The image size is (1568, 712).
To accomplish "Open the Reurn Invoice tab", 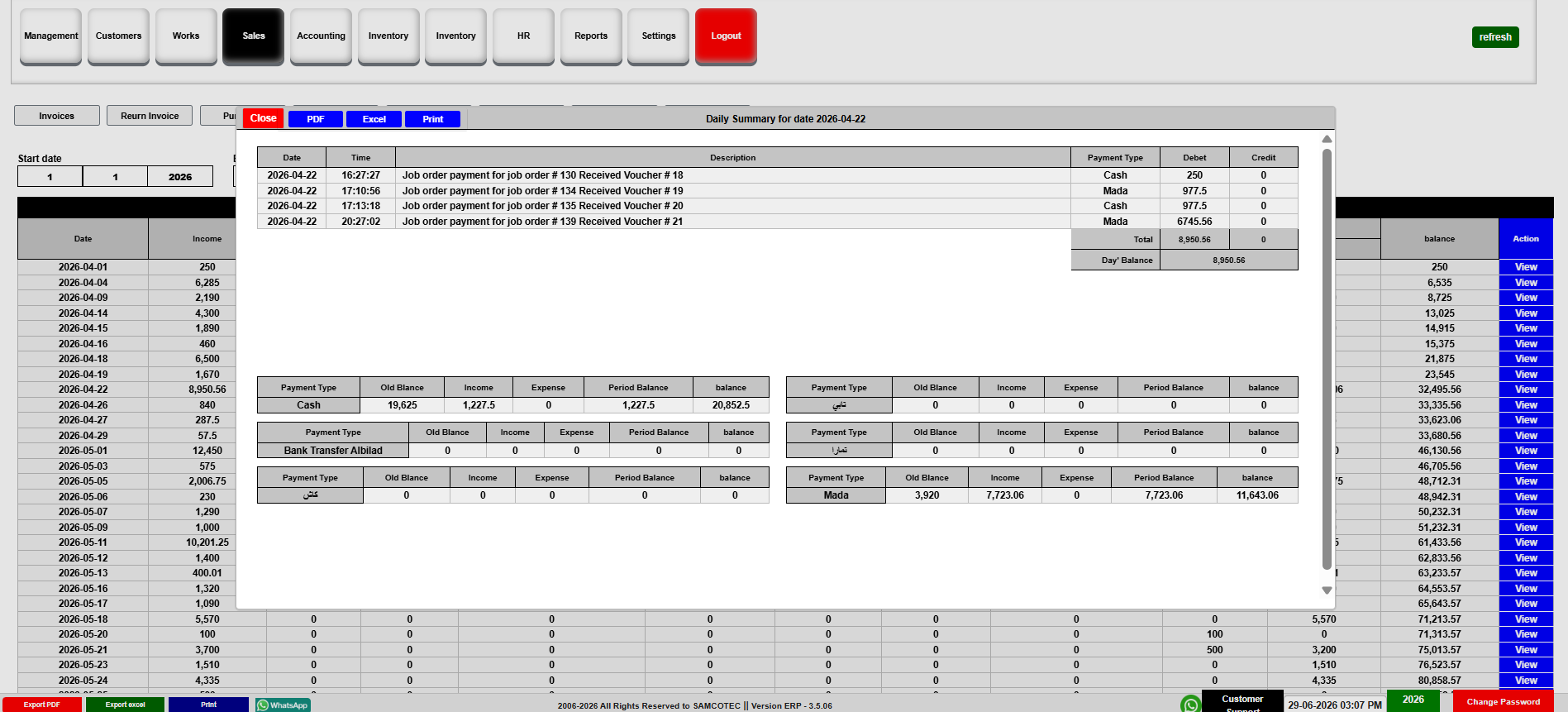I will [150, 116].
